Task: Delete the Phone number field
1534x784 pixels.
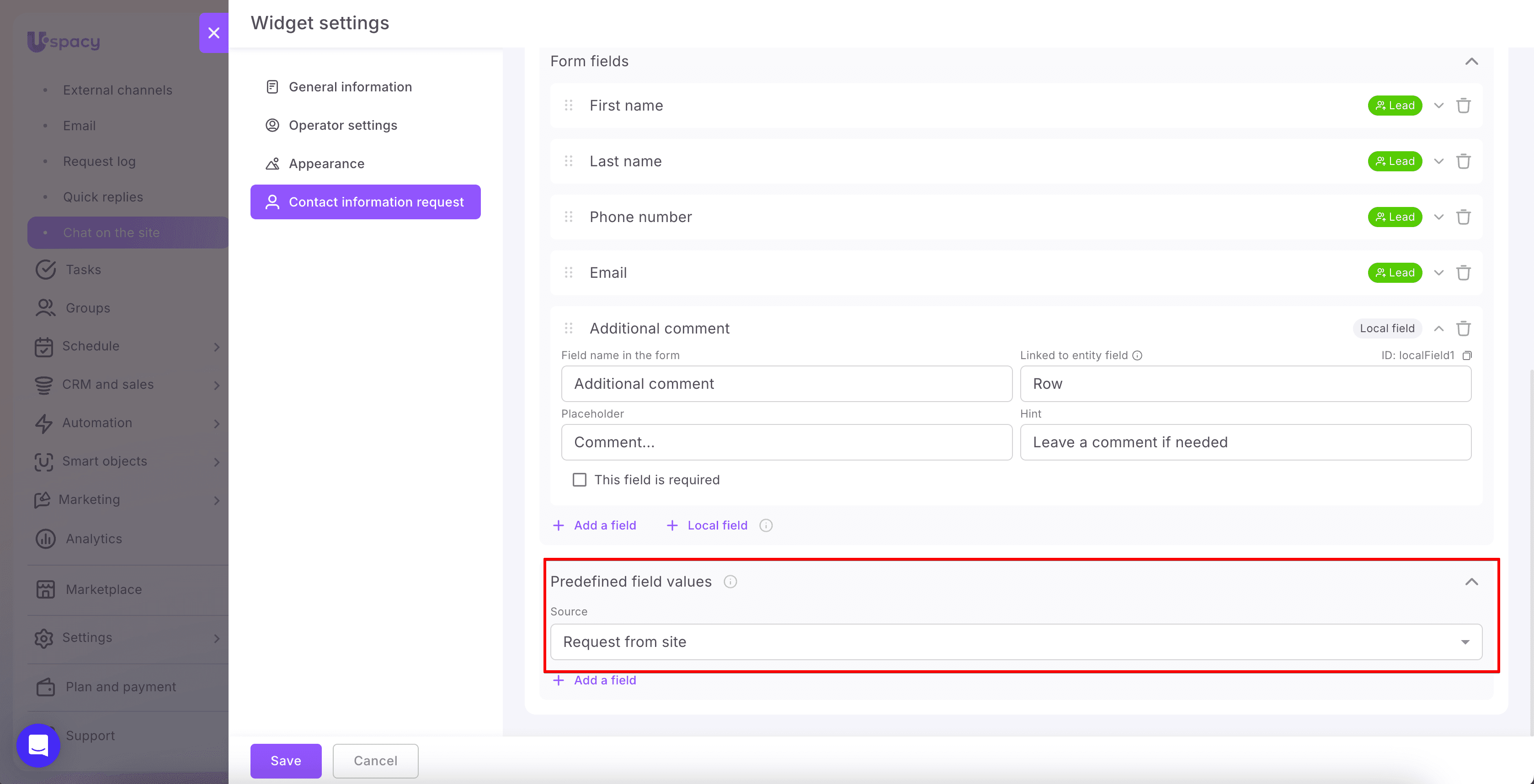Action: point(1463,217)
